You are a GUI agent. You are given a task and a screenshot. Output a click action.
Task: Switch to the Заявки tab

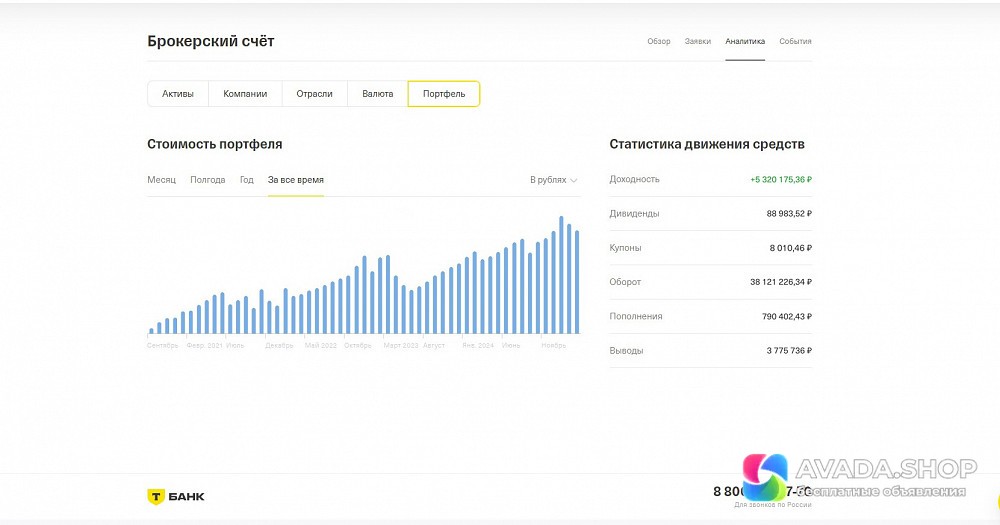698,41
